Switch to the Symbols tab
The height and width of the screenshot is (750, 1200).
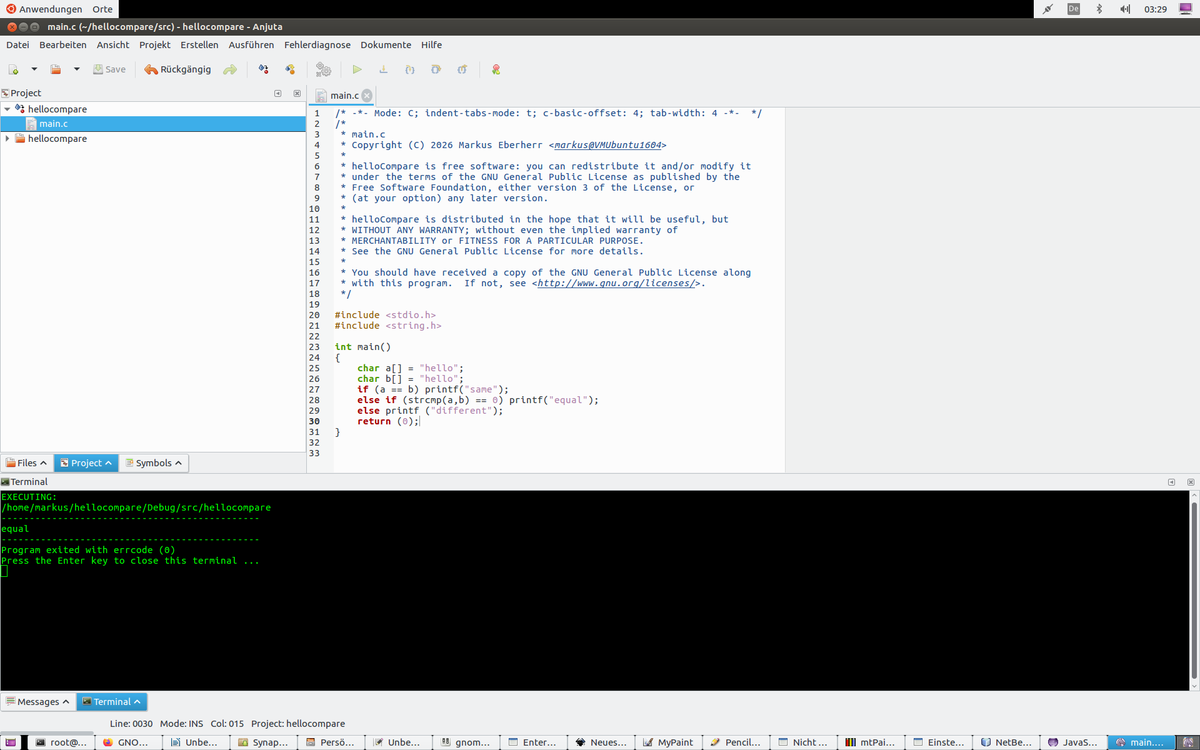153,463
